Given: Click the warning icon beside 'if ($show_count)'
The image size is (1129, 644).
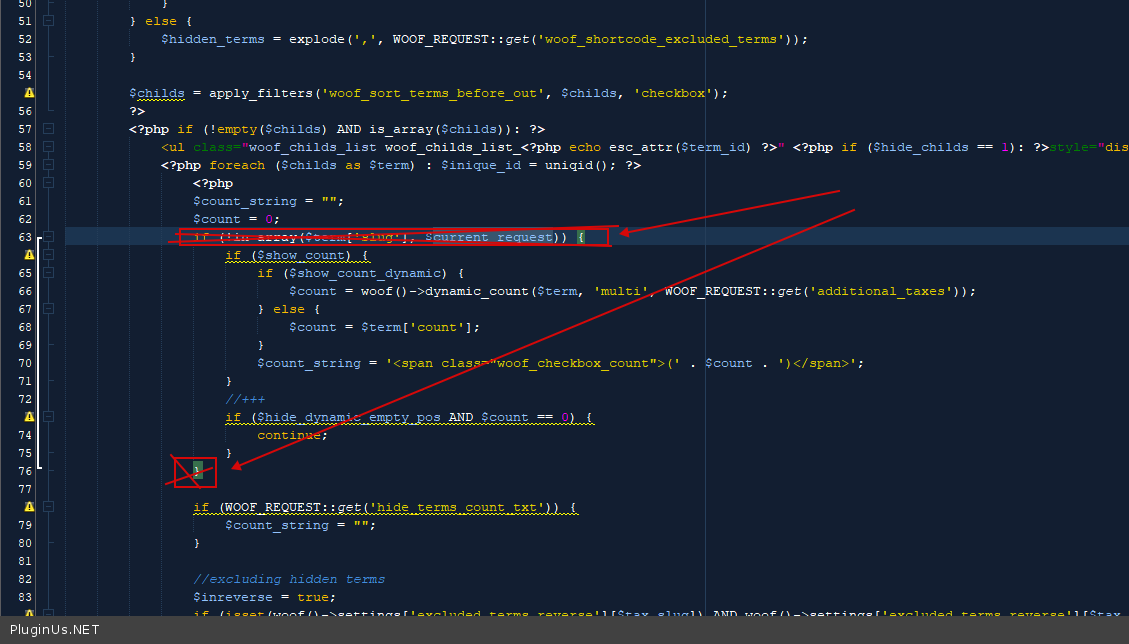Looking at the screenshot, I should [x=29, y=255].
